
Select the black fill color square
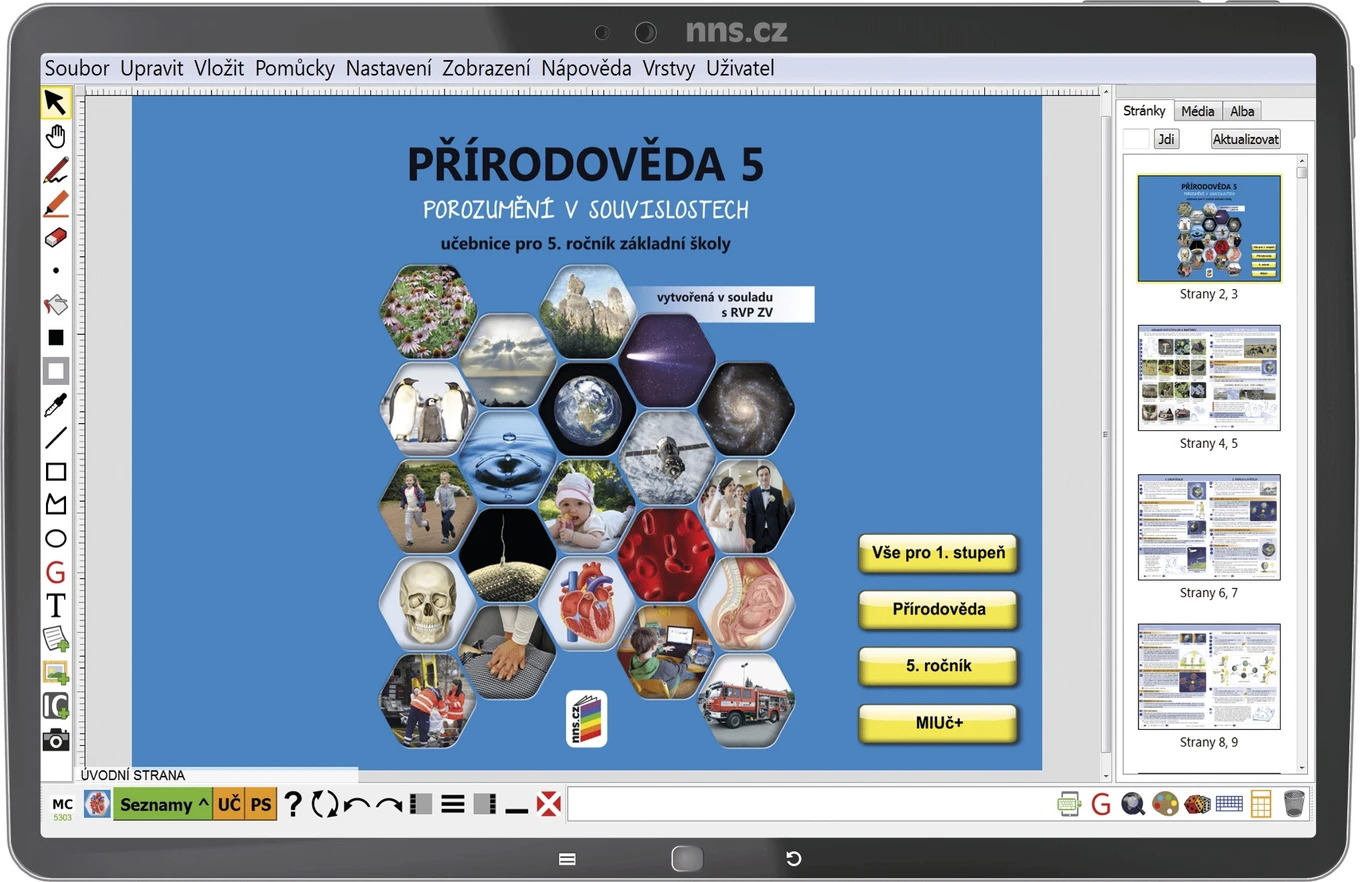click(56, 338)
